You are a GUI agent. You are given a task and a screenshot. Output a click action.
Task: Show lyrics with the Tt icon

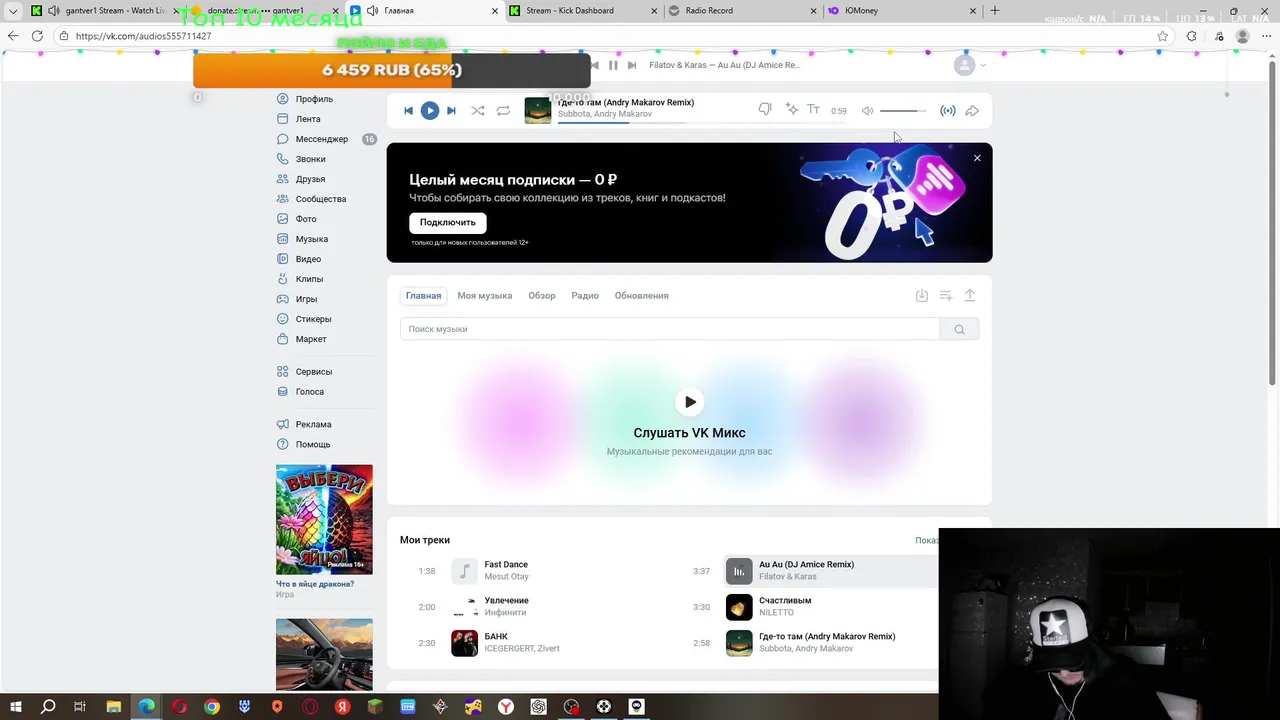coord(814,110)
